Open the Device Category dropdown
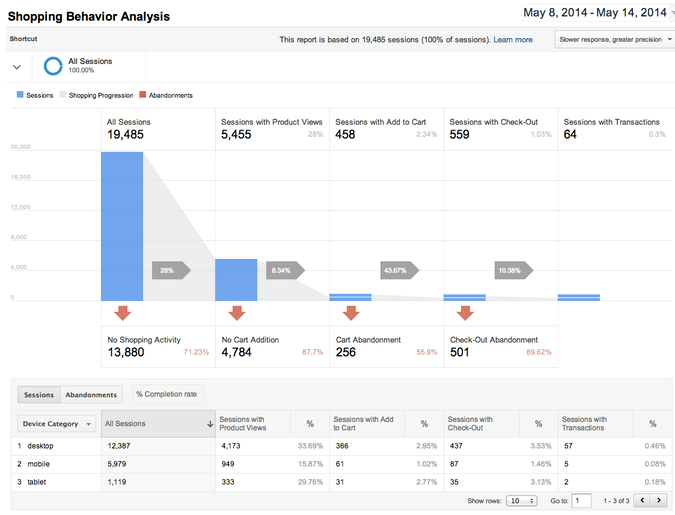Viewport: 675px width, 515px height. pos(58,424)
